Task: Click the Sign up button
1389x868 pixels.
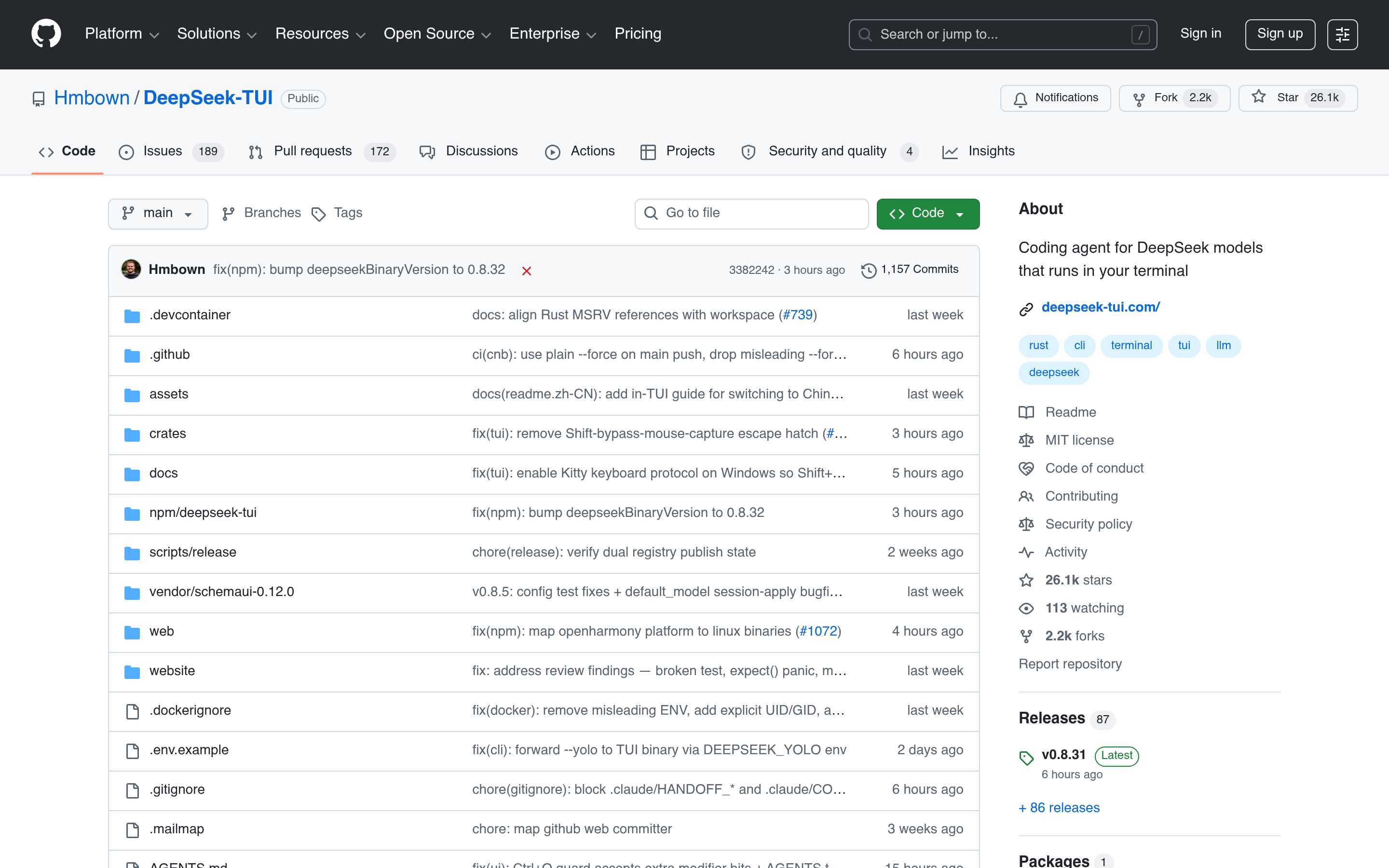Action: tap(1280, 34)
